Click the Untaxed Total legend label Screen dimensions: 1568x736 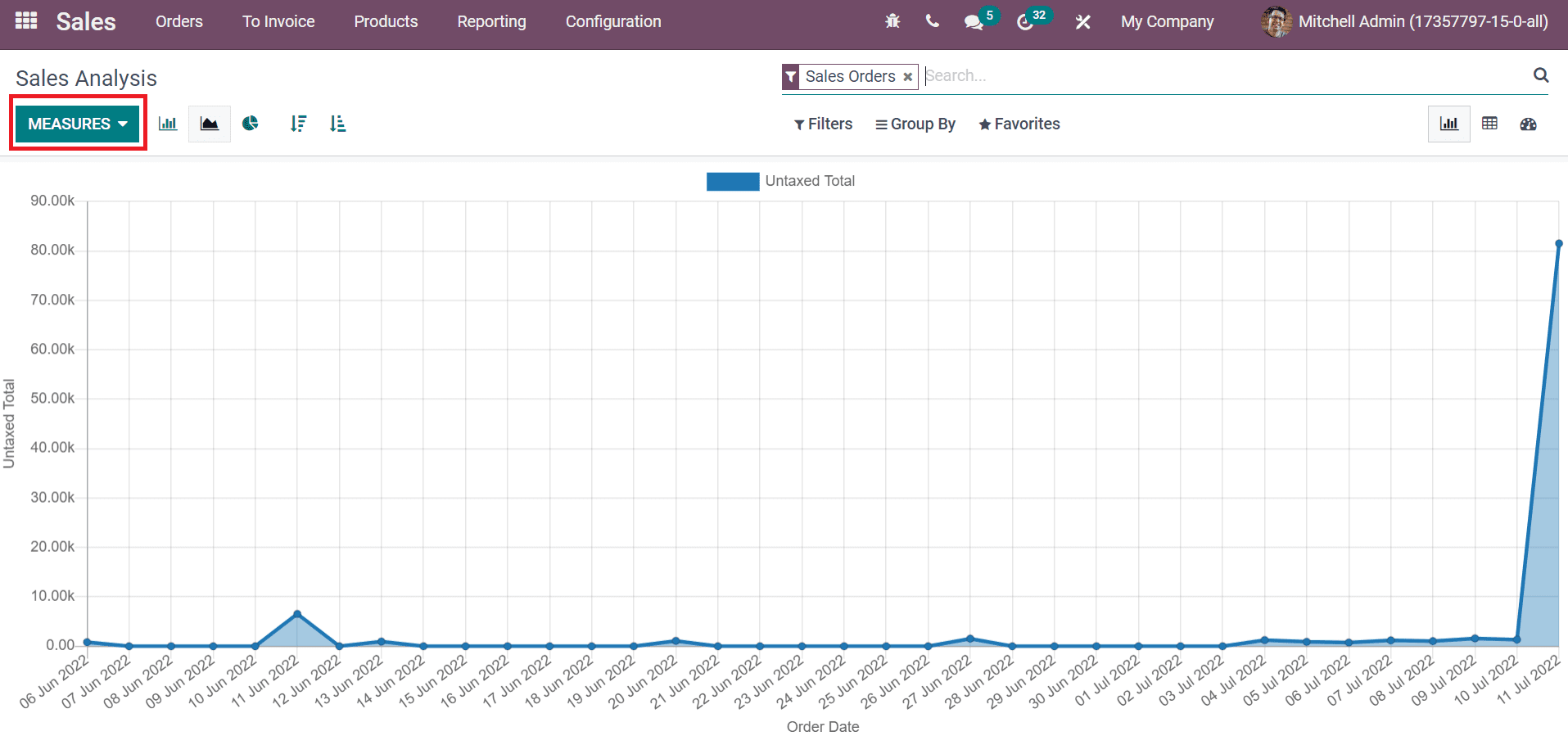tap(810, 181)
